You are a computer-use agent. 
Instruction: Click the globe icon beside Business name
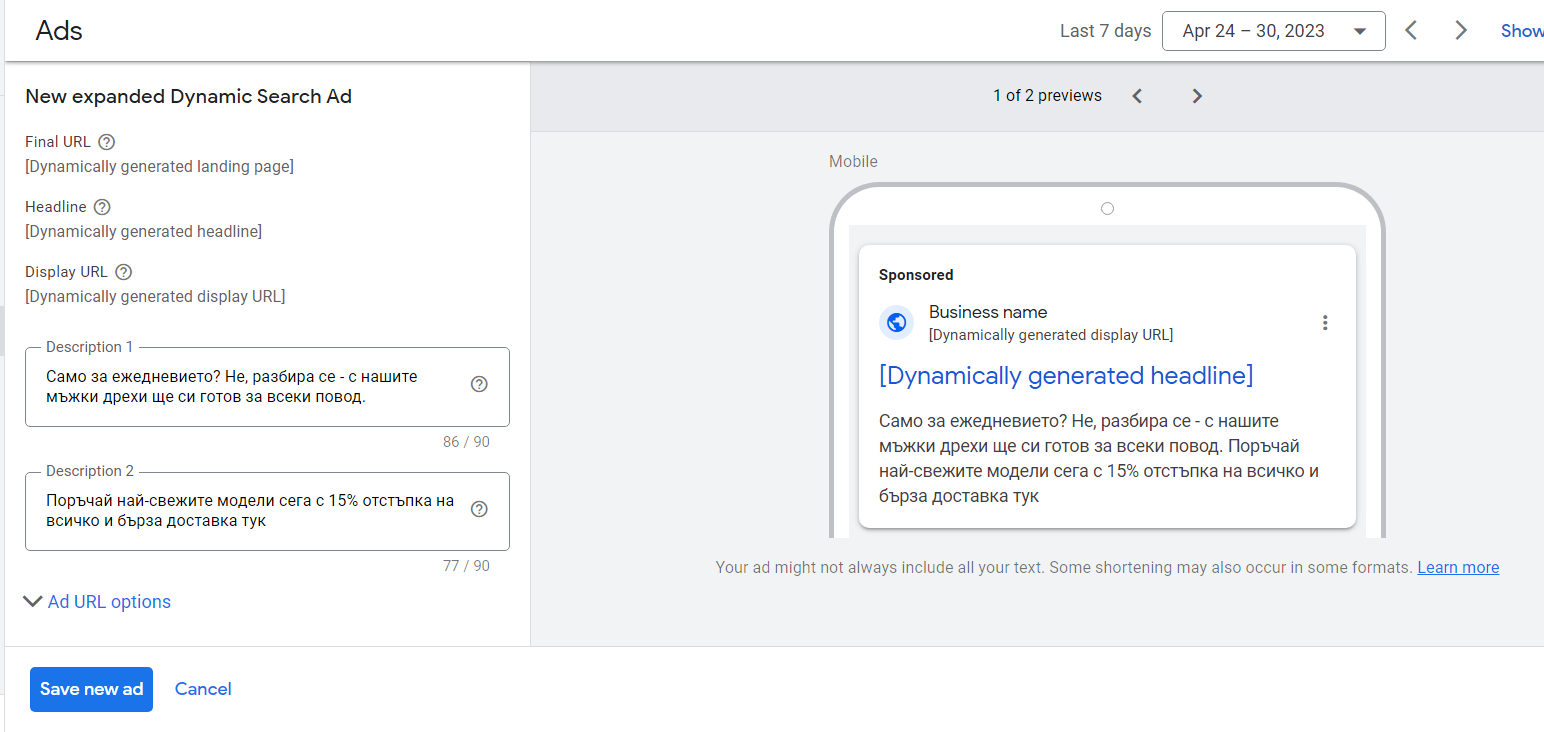(897, 323)
